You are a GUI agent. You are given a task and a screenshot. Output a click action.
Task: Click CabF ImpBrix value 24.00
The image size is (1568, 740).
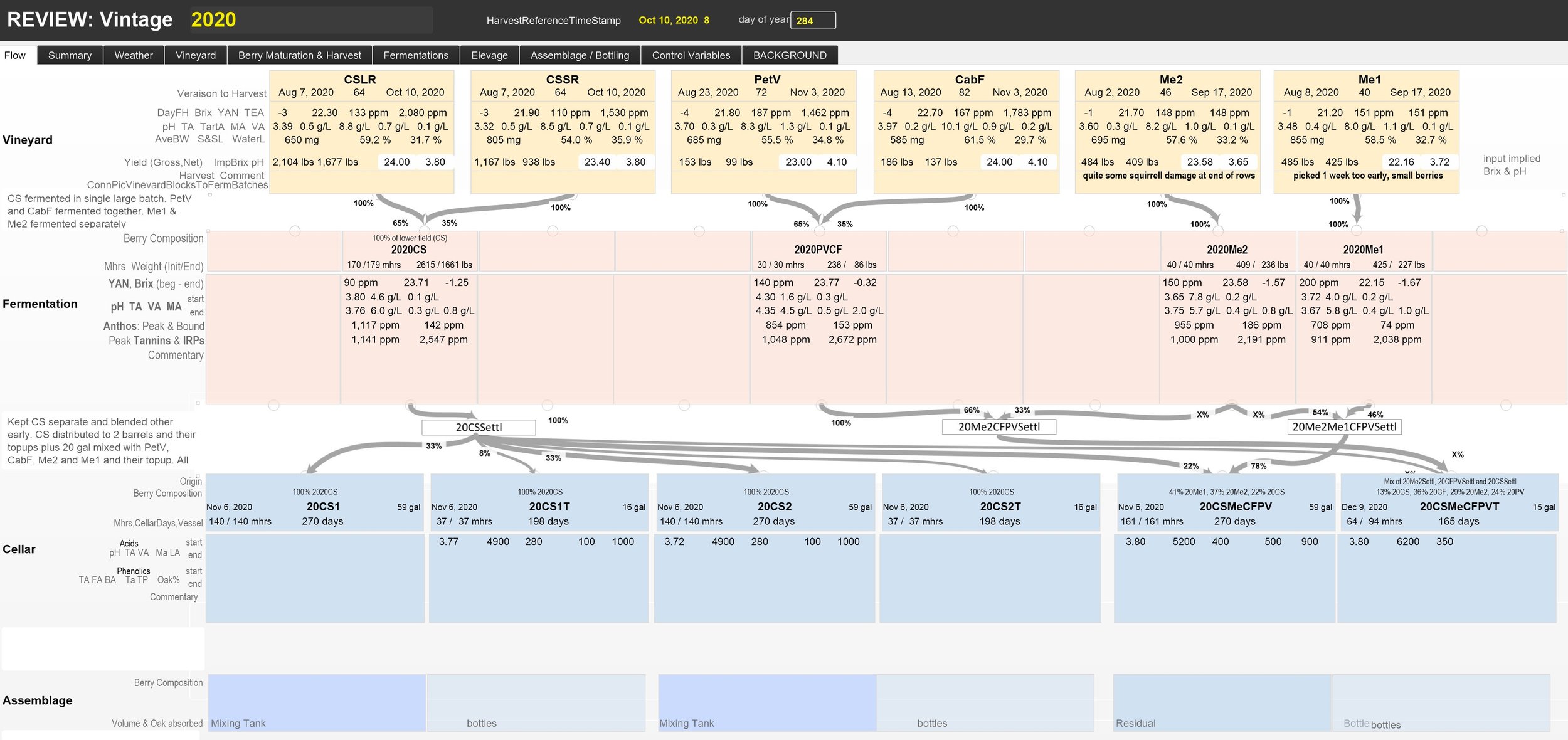(x=999, y=162)
